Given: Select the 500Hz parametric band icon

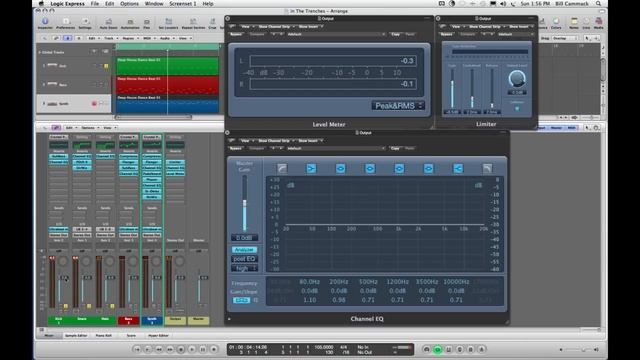Looking at the screenshot, I should [x=370, y=168].
